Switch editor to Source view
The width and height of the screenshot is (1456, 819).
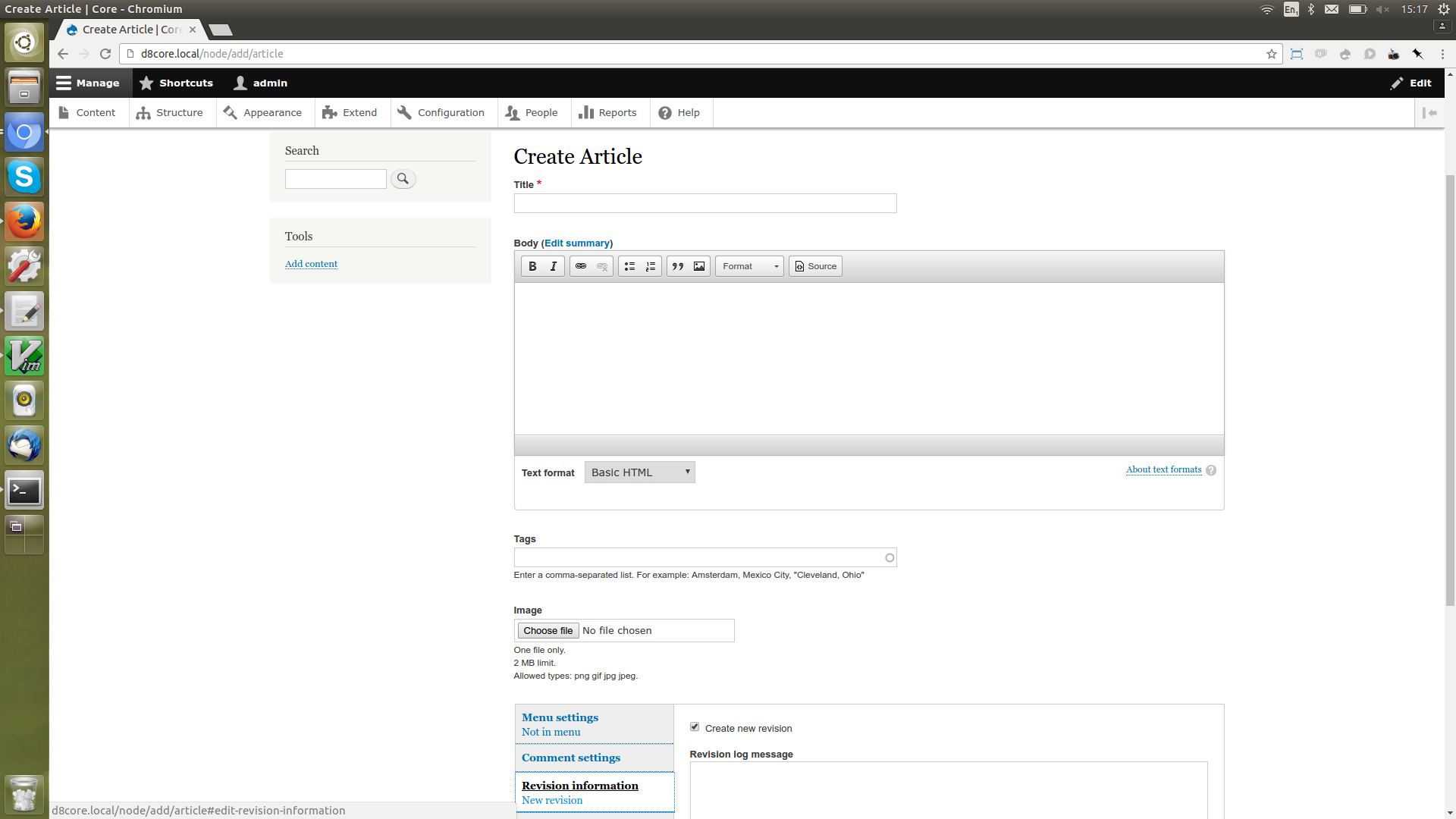click(815, 266)
